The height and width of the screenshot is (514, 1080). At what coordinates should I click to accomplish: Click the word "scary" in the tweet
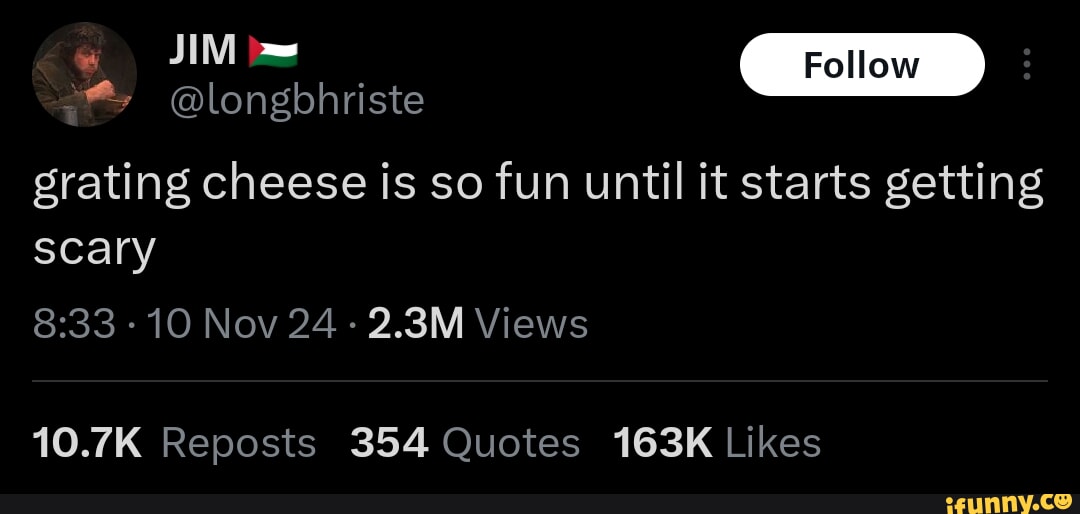point(95,250)
